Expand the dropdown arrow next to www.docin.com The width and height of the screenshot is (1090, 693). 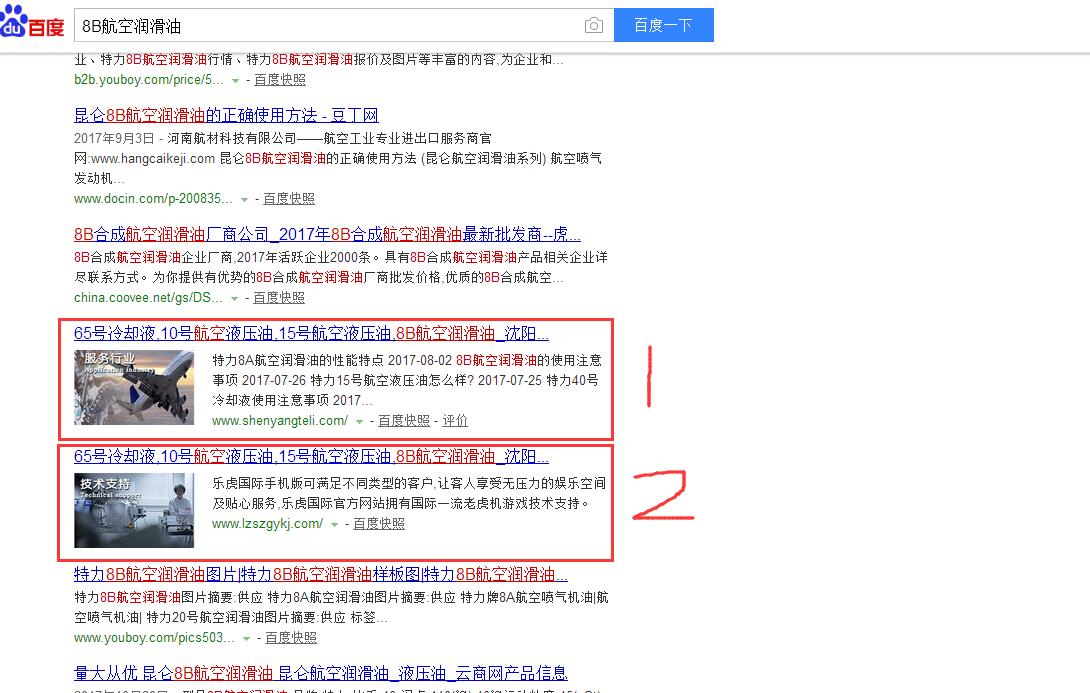[244, 199]
